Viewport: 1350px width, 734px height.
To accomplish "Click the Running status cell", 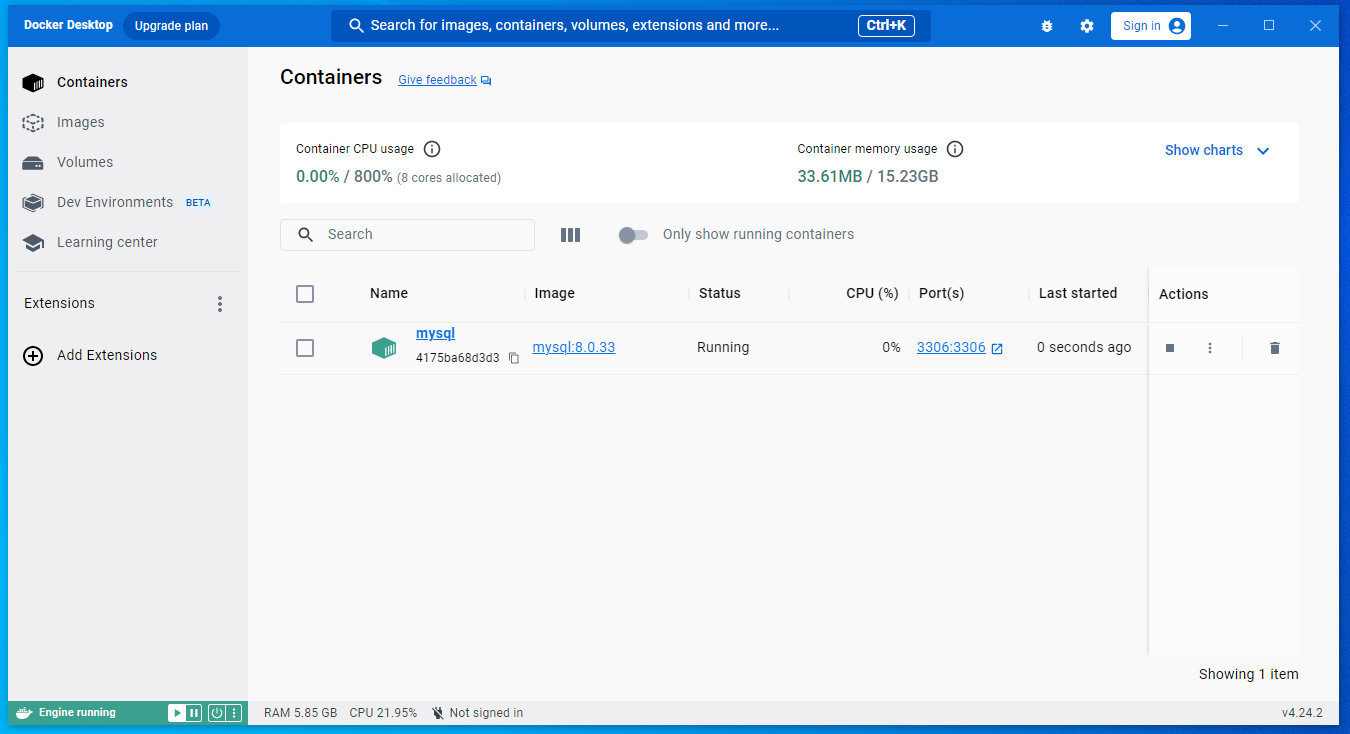I will pos(723,348).
